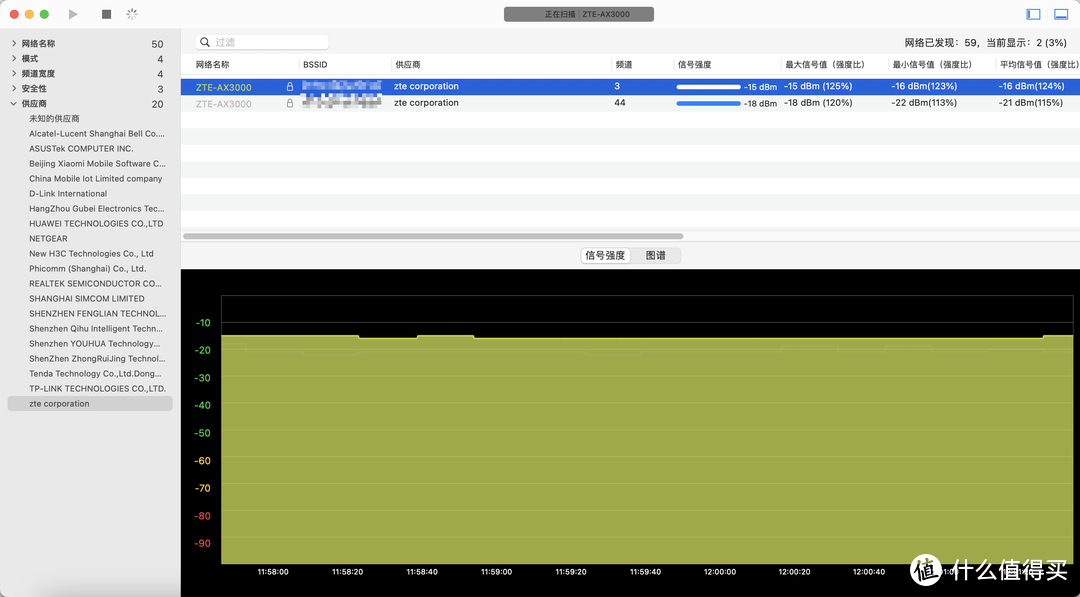Image resolution: width=1080 pixels, height=597 pixels.
Task: Expand the 频道宽度 sidebar group
Action: (x=13, y=74)
